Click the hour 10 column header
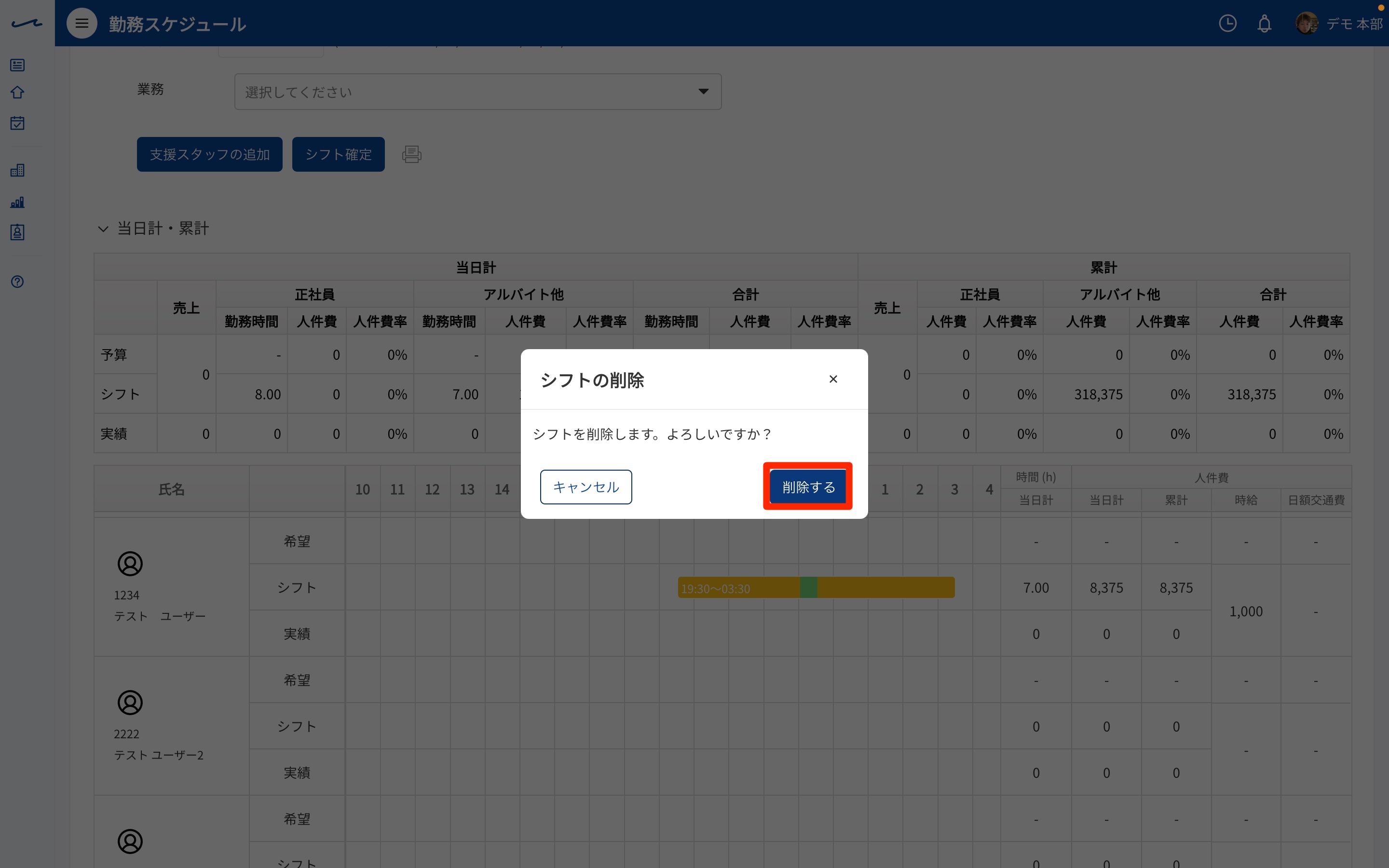Image resolution: width=1389 pixels, height=868 pixels. click(362, 489)
